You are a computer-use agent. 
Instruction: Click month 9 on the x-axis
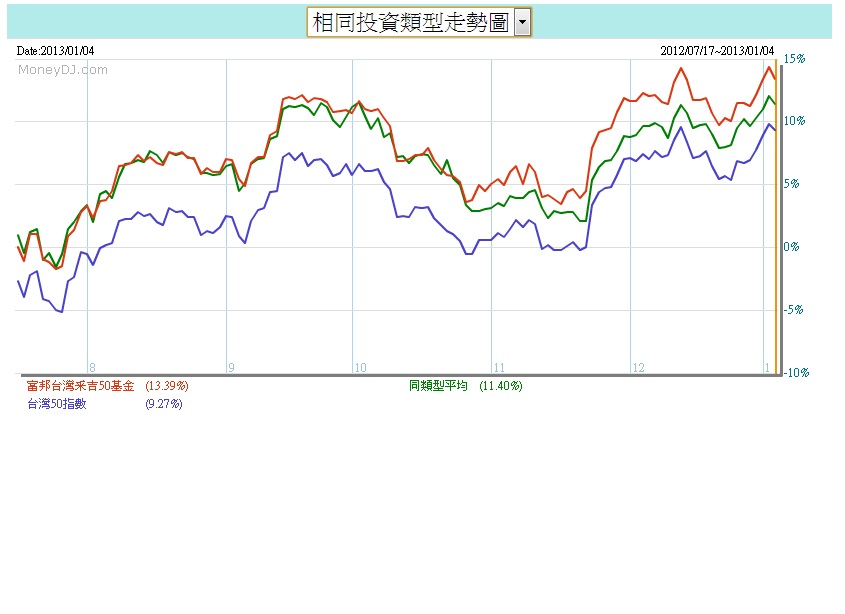[x=231, y=368]
